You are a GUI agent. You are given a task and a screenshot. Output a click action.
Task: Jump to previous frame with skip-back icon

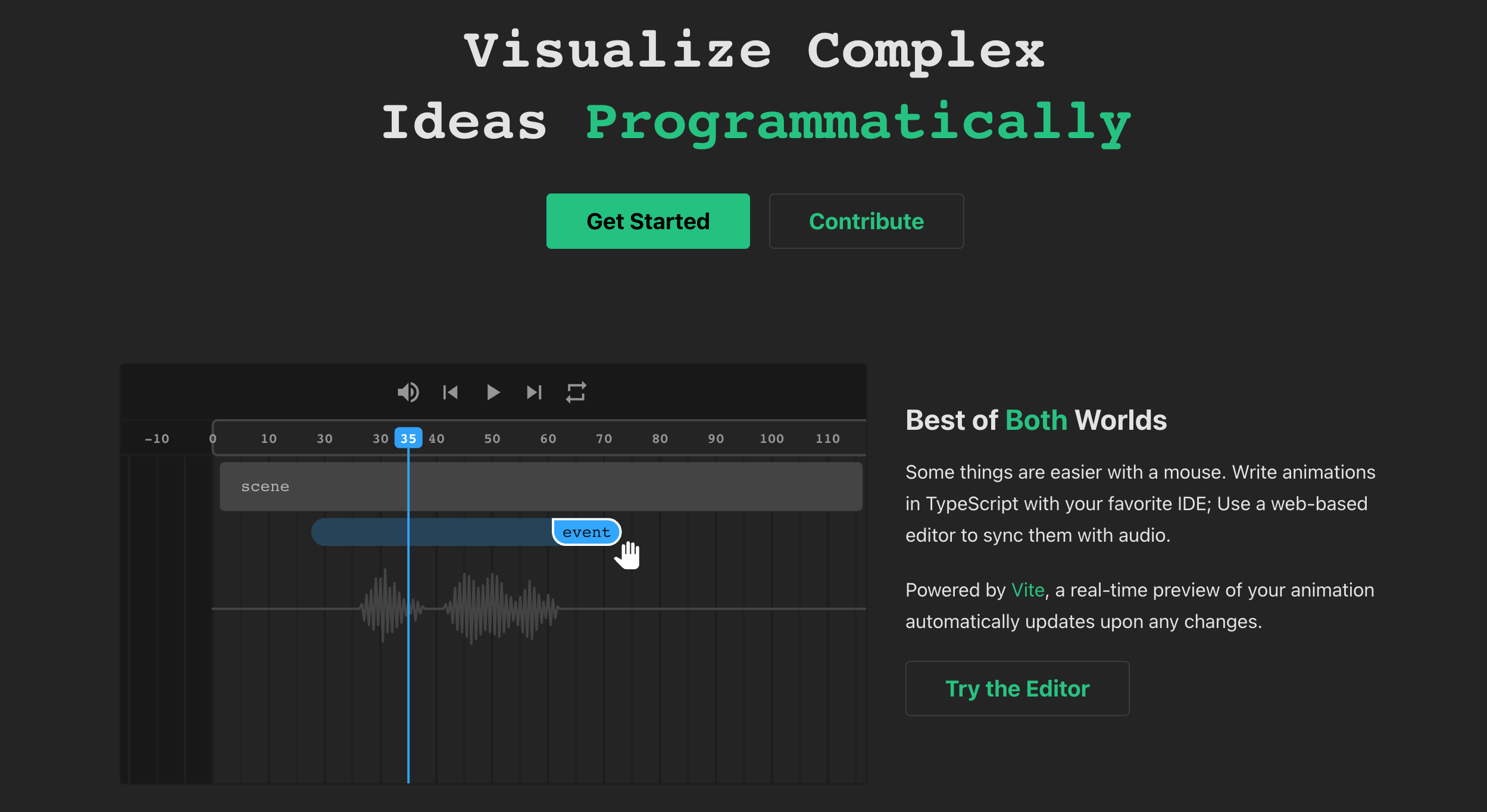[x=451, y=392]
